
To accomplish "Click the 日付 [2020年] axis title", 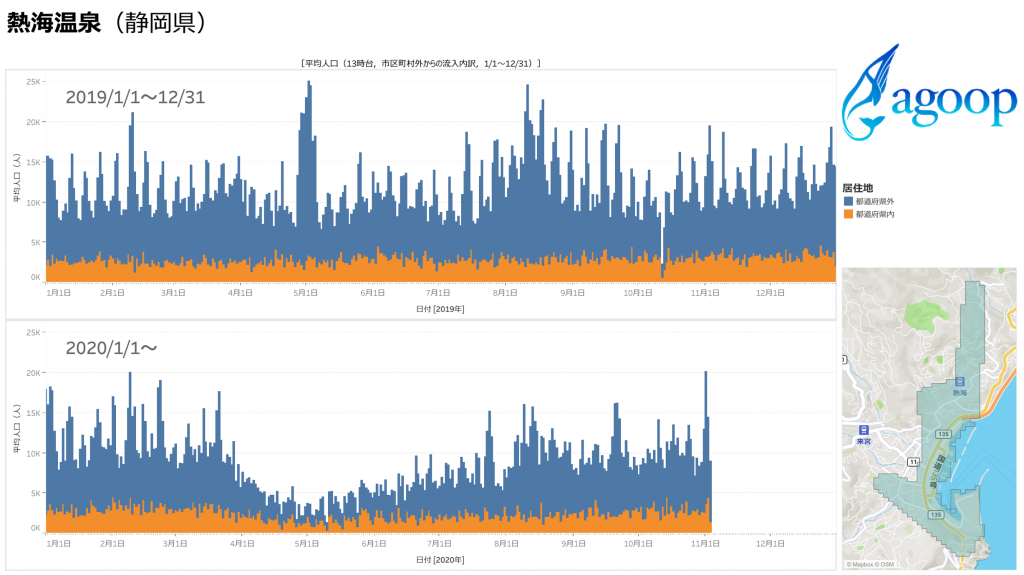I will tap(440, 559).
